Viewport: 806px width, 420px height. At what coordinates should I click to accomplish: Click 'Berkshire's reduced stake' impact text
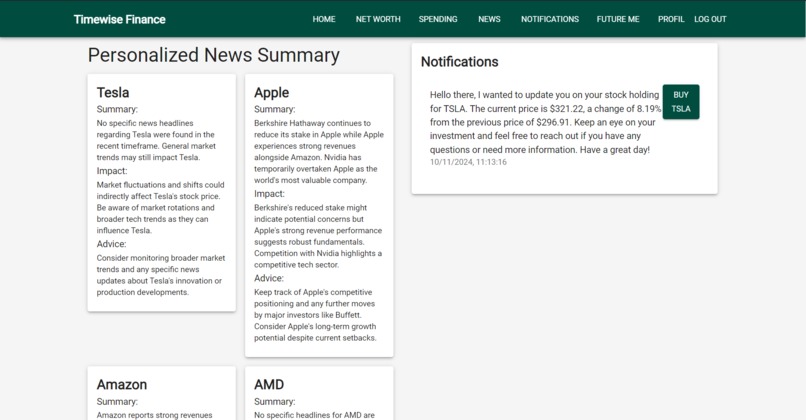click(318, 236)
